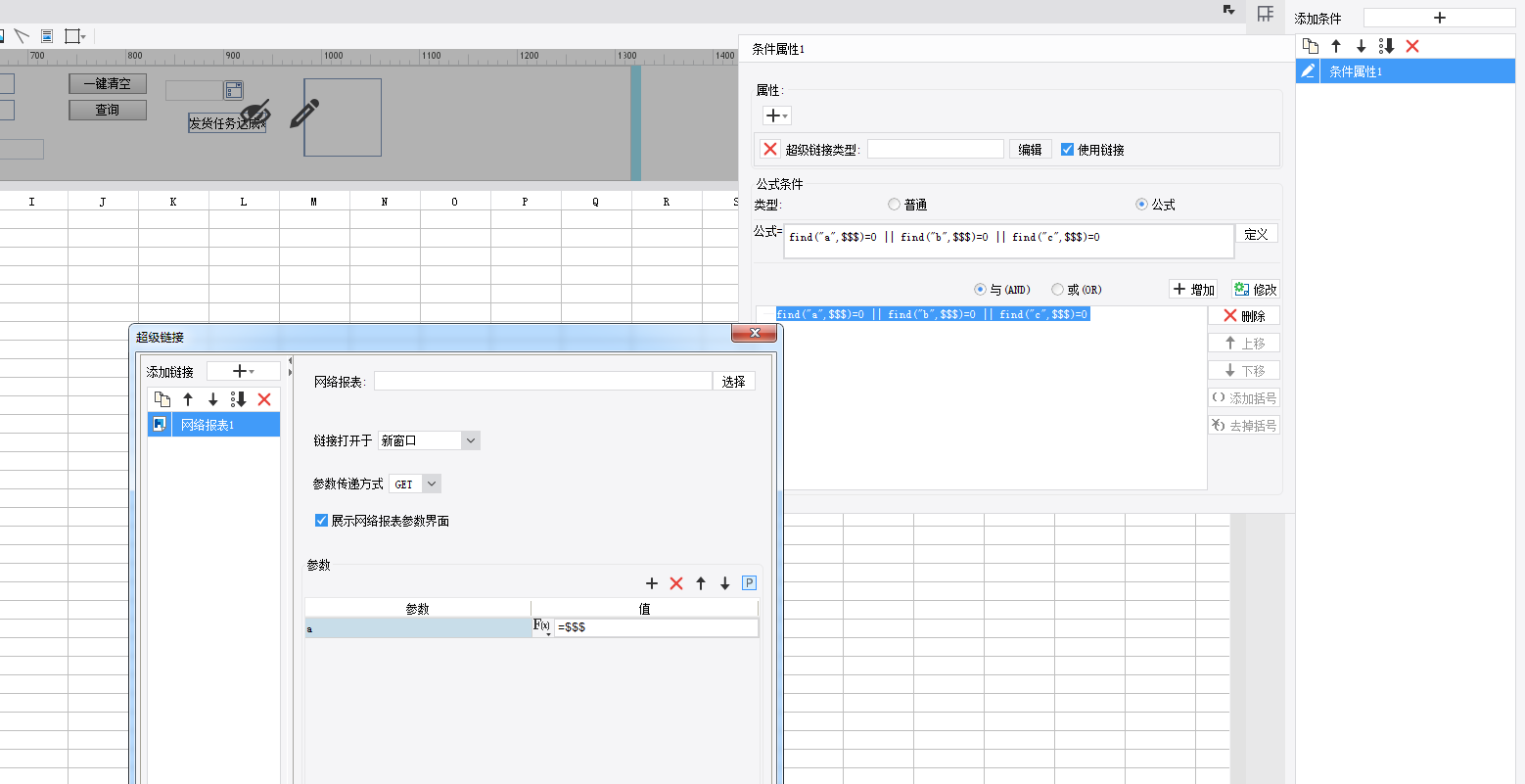Viewport: 1525px width, 784px height.
Task: Select the 普通 type radio button
Action: 894,205
